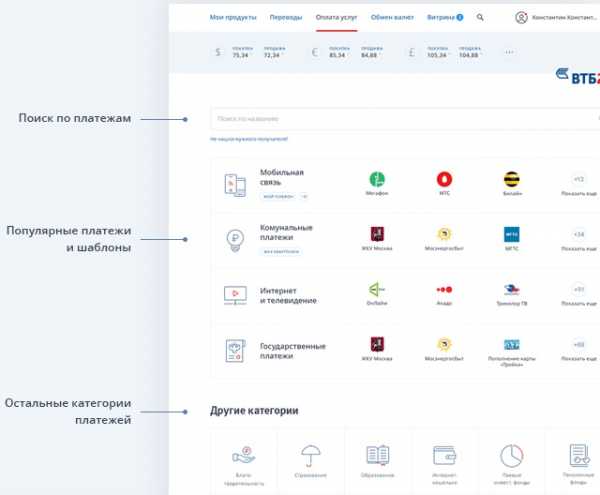
Task: Show more Интернет и телевидение providers (+91)
Action: pos(579,292)
